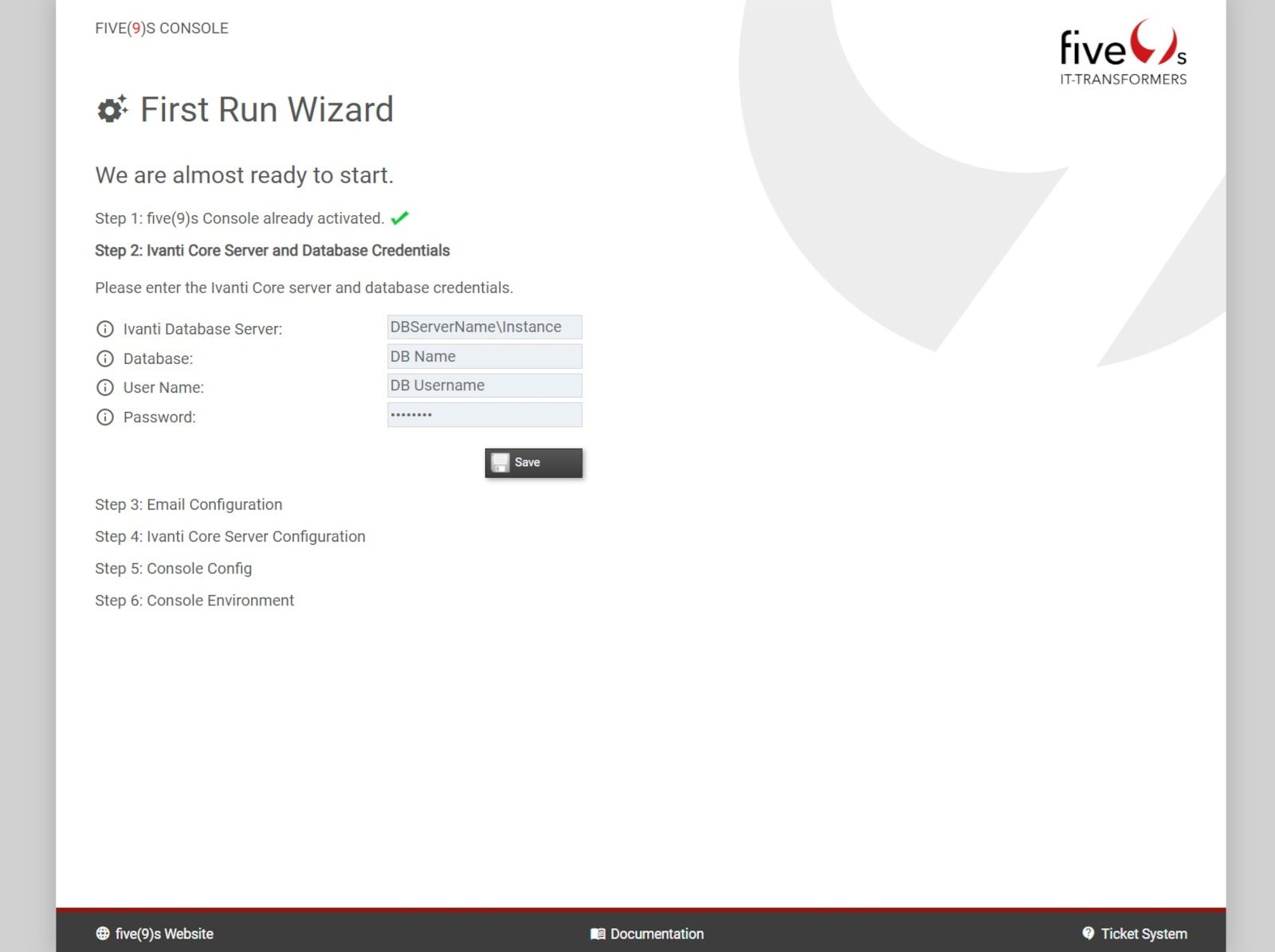
Task: Click the book icon beside Documentation
Action: tap(598, 934)
